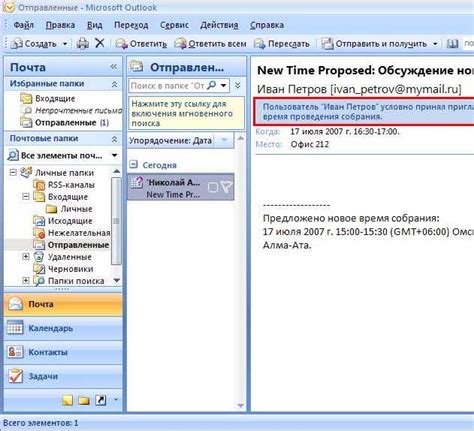Open the Address Book icon in toolbar
The width and height of the screenshot is (474, 431).
[452, 44]
